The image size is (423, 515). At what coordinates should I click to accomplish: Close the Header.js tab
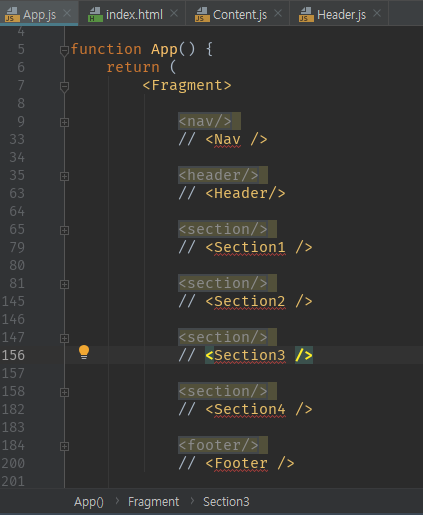tap(377, 13)
